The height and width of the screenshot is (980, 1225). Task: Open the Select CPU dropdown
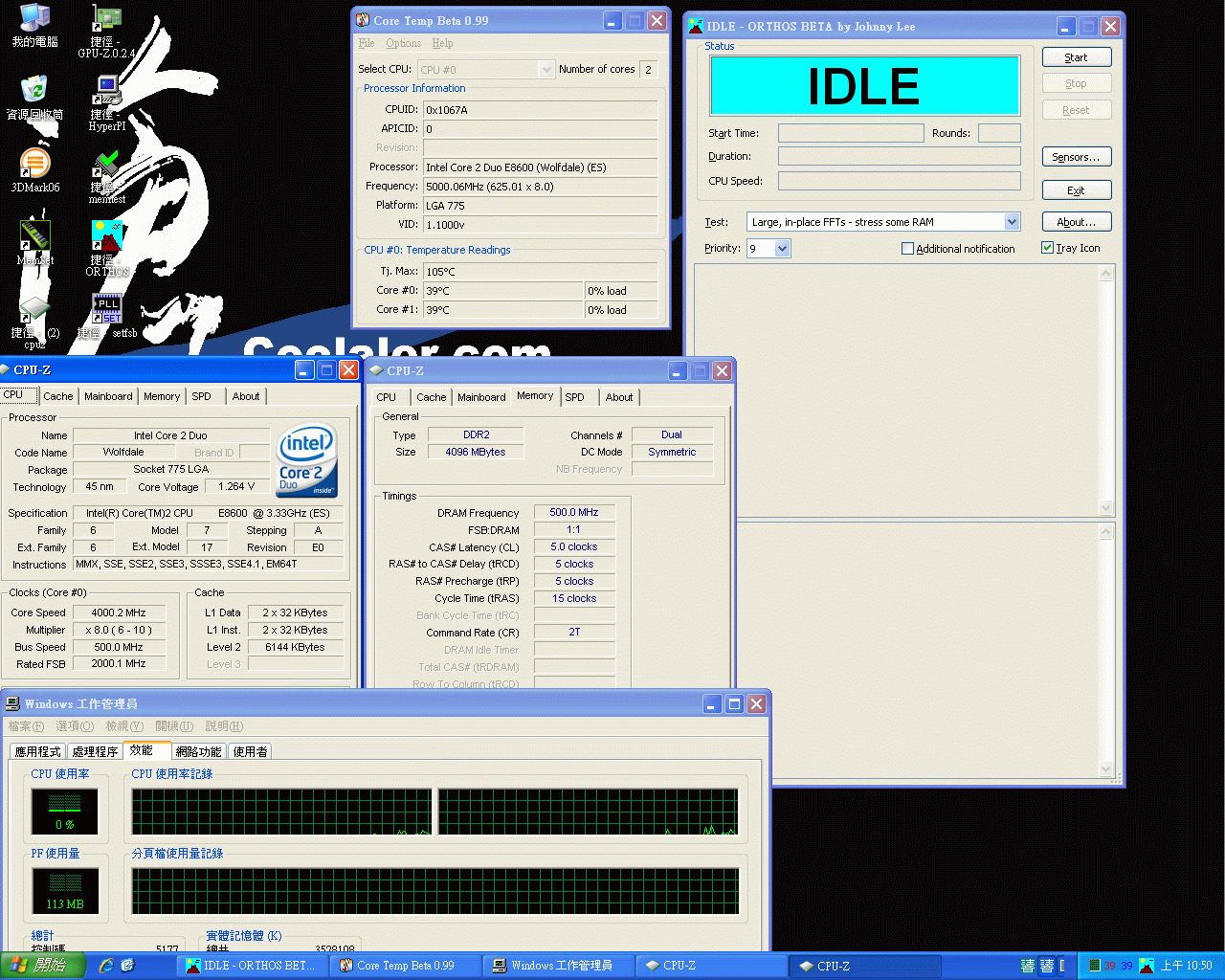pos(546,70)
